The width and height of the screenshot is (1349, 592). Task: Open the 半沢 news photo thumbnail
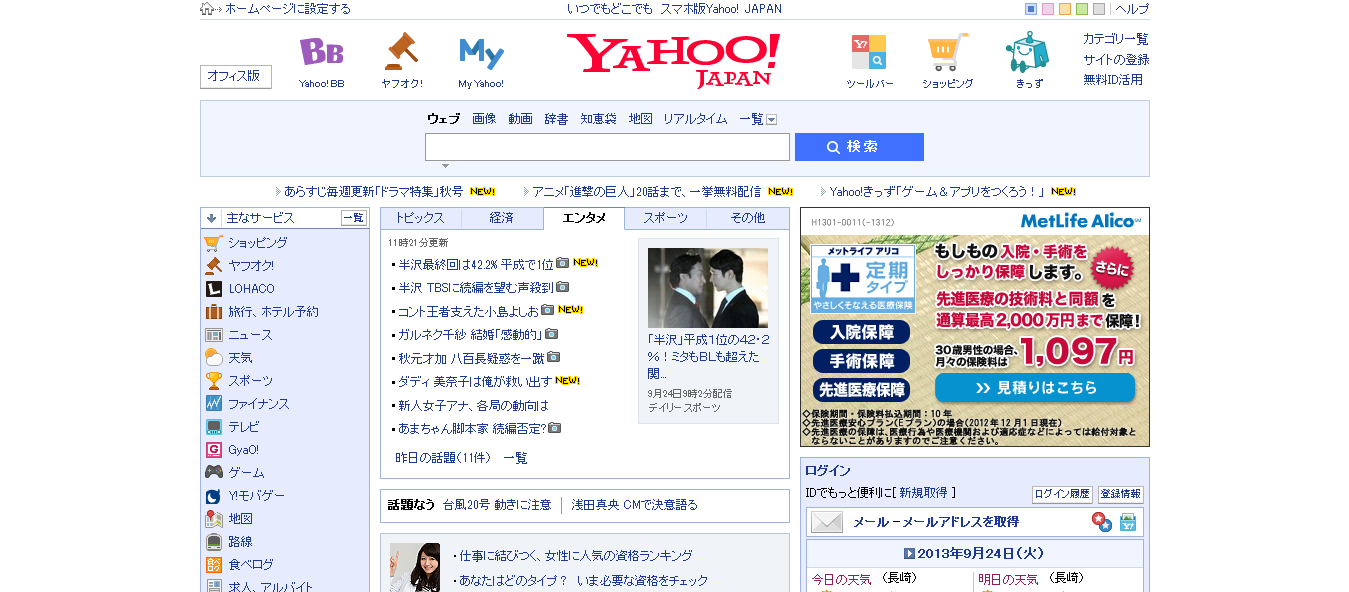tap(708, 288)
